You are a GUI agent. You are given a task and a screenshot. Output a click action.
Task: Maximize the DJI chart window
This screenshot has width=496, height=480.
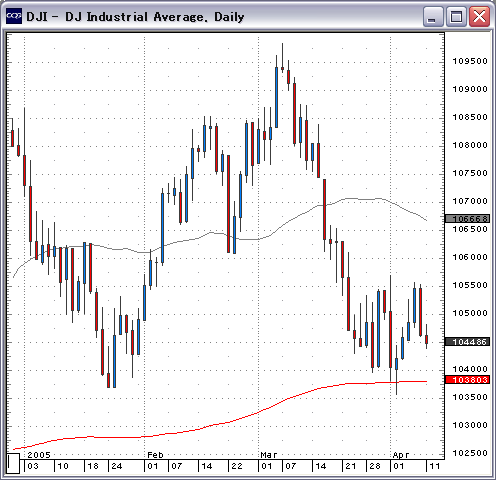455,16
